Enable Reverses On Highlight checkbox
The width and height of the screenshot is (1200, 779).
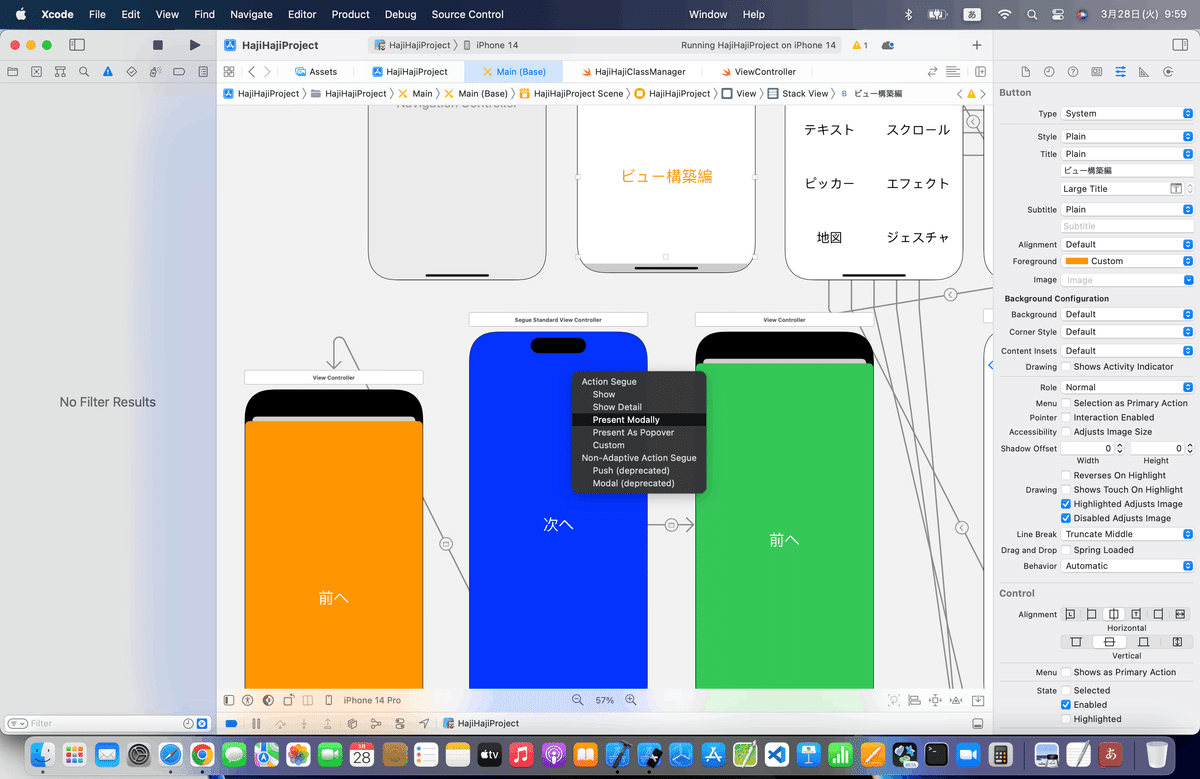coord(1066,475)
